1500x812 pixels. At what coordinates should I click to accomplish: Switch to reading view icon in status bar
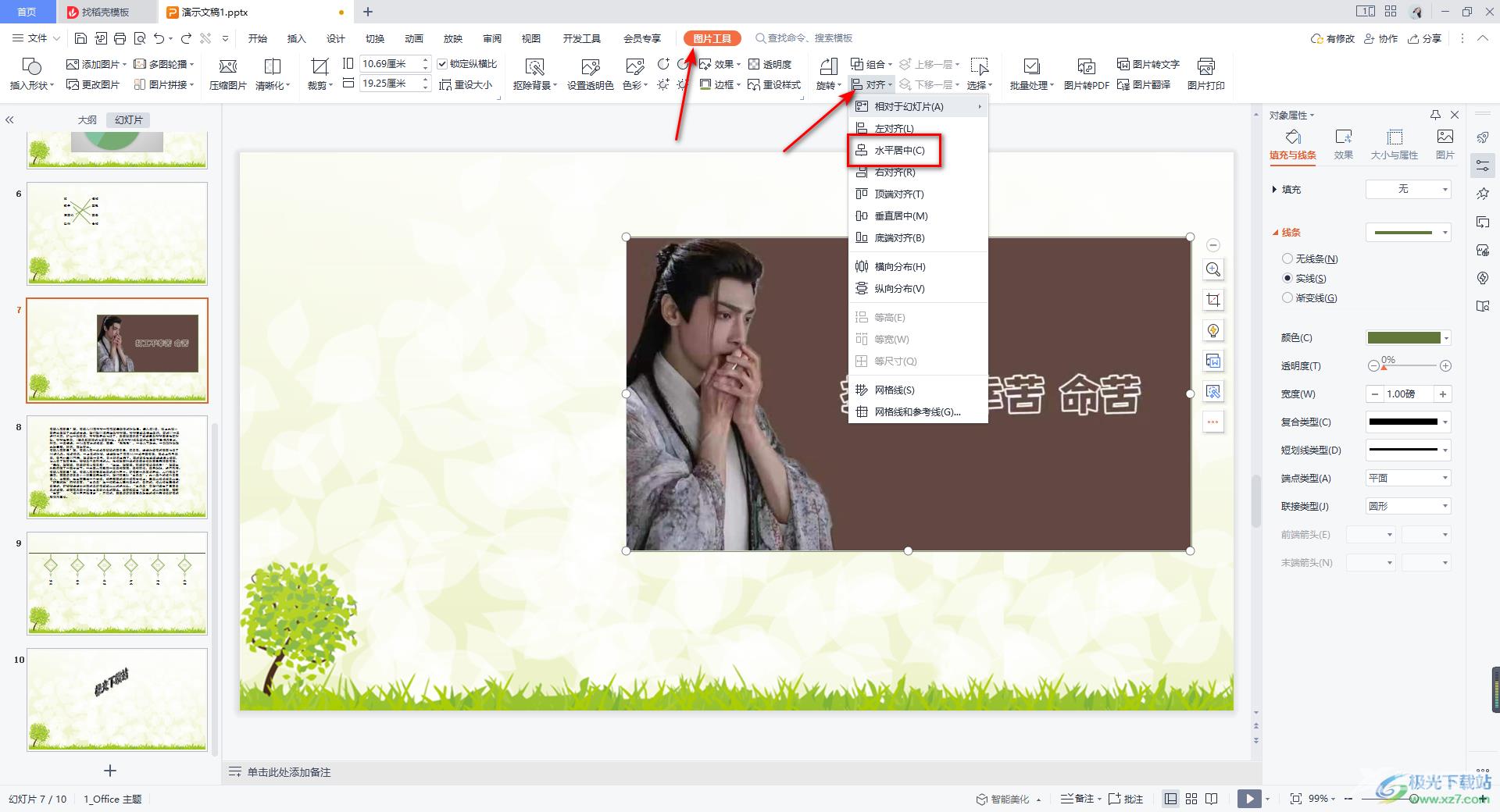(x=1212, y=799)
